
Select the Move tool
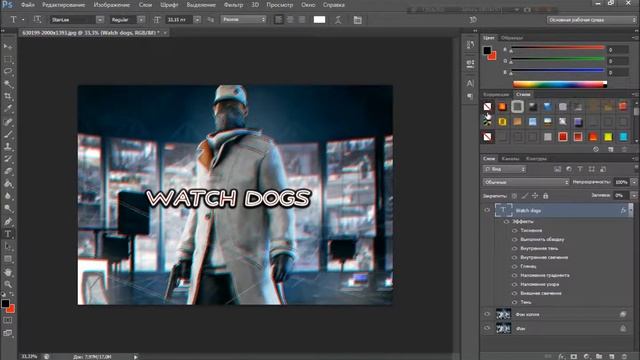8,47
